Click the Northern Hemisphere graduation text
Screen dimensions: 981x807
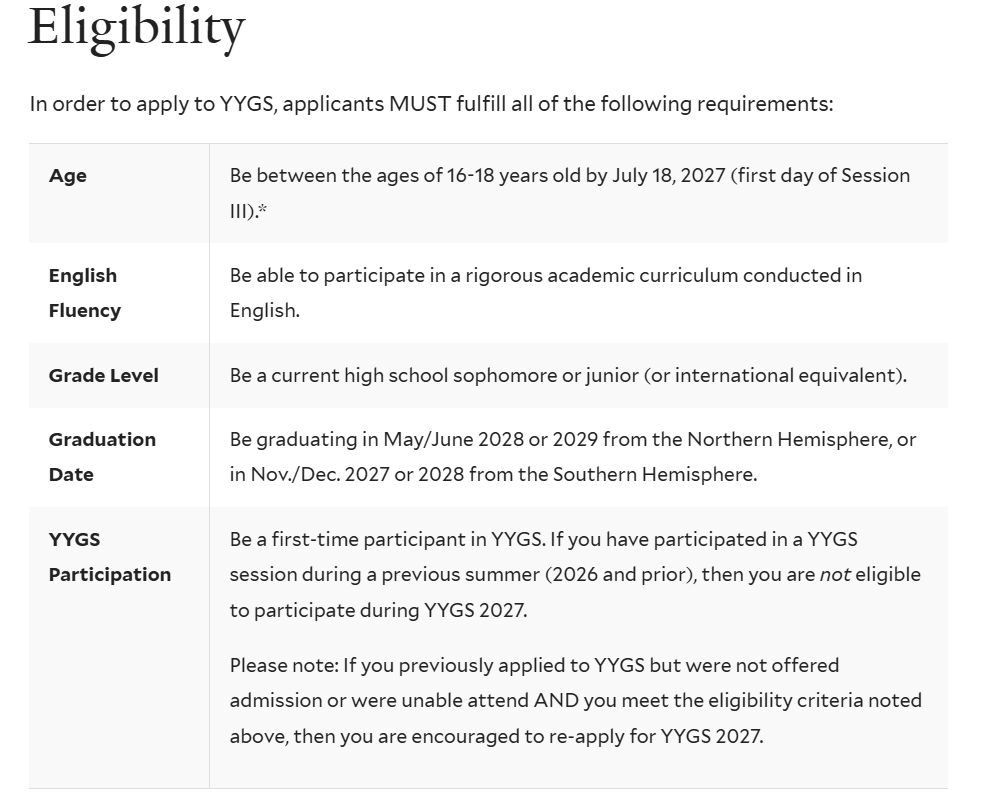572,439
